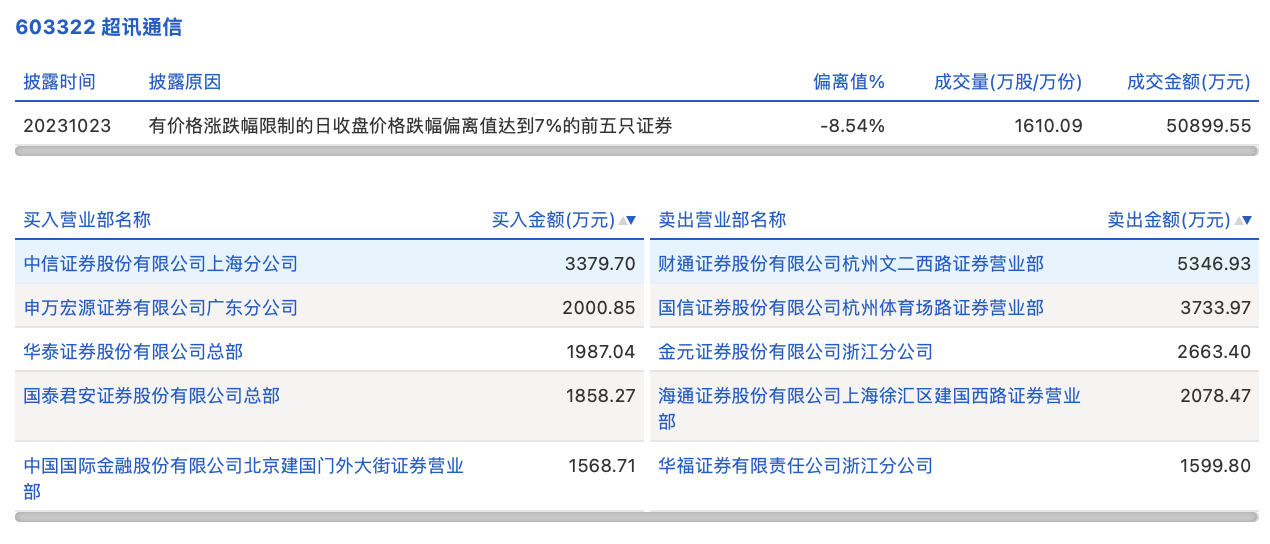This screenshot has width=1270, height=544.
Task: Select 华福证券浙江分公司 seller row
Action: click(x=795, y=466)
